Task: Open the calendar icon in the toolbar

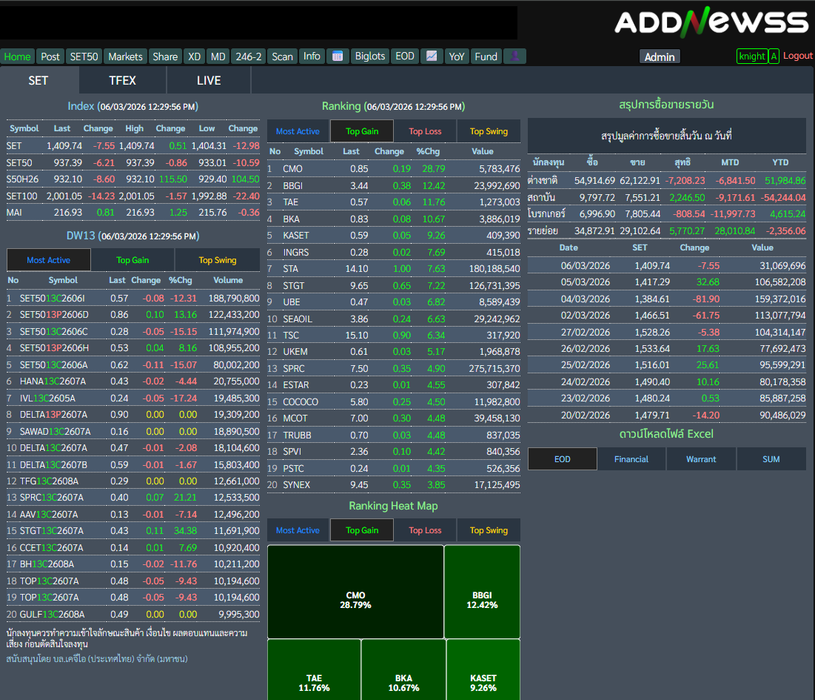Action: pos(338,57)
